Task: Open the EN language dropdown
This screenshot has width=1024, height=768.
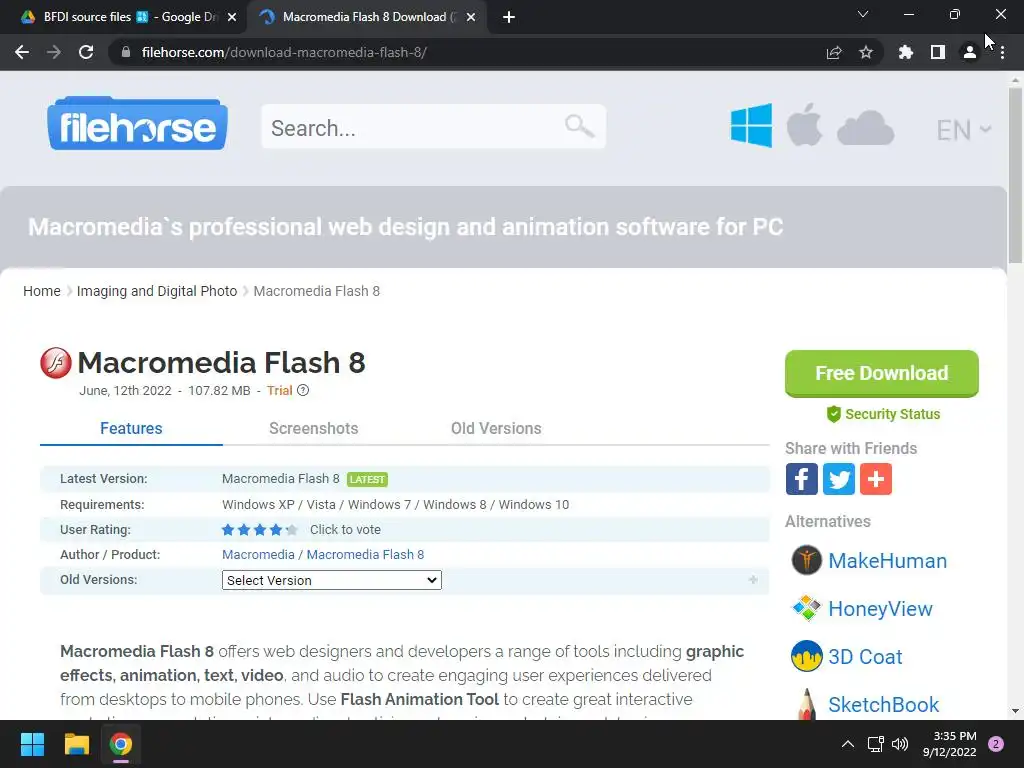Action: 964,130
